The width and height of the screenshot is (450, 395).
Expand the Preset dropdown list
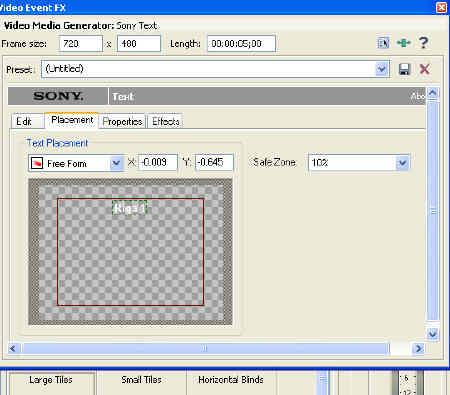(382, 69)
